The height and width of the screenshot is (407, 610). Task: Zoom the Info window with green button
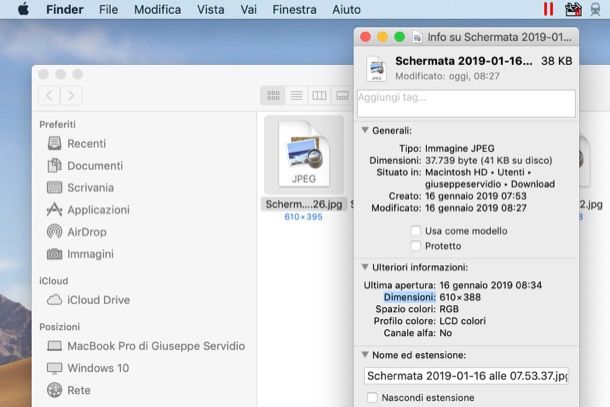point(400,37)
